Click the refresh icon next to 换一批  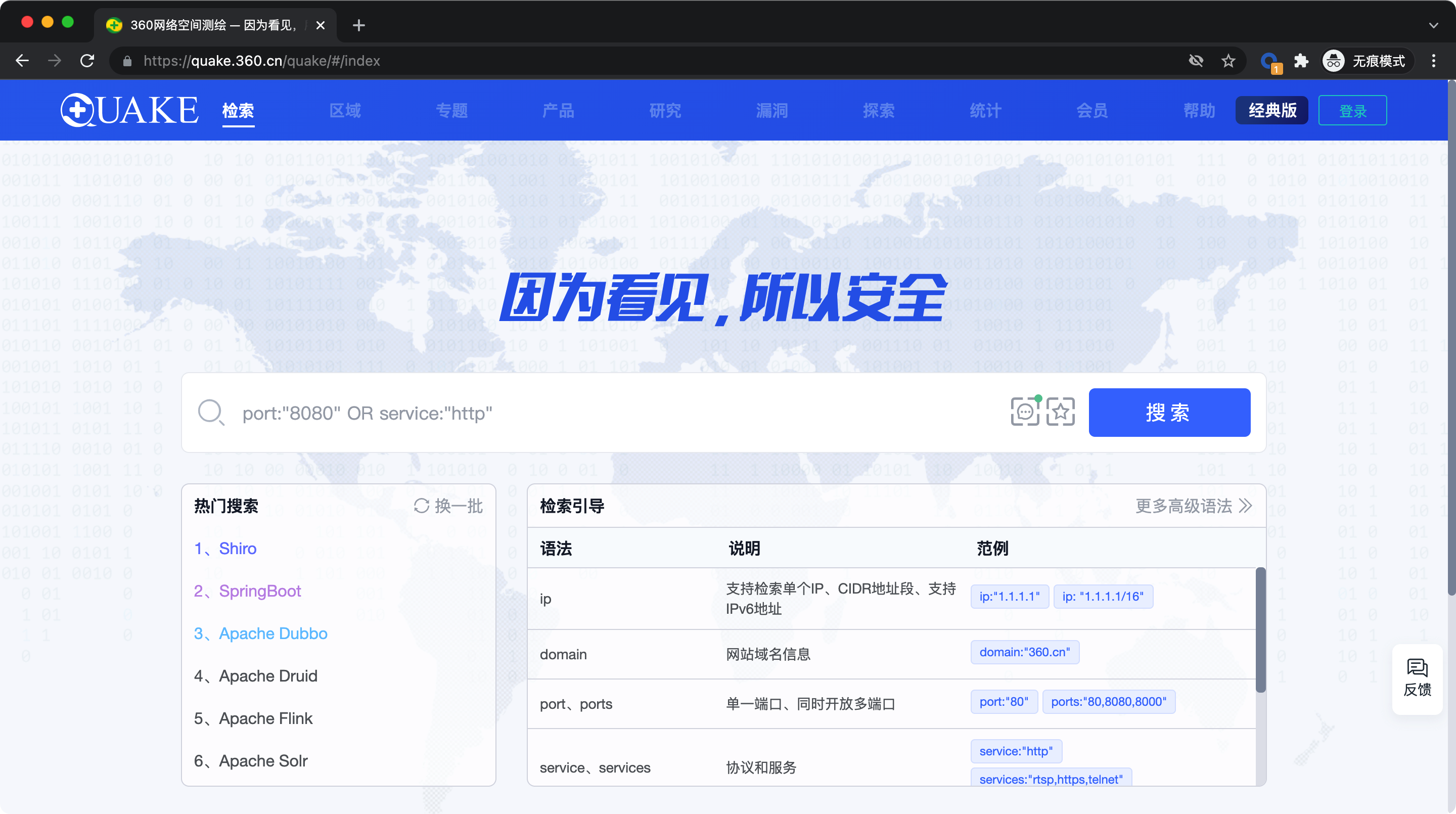[x=422, y=506]
